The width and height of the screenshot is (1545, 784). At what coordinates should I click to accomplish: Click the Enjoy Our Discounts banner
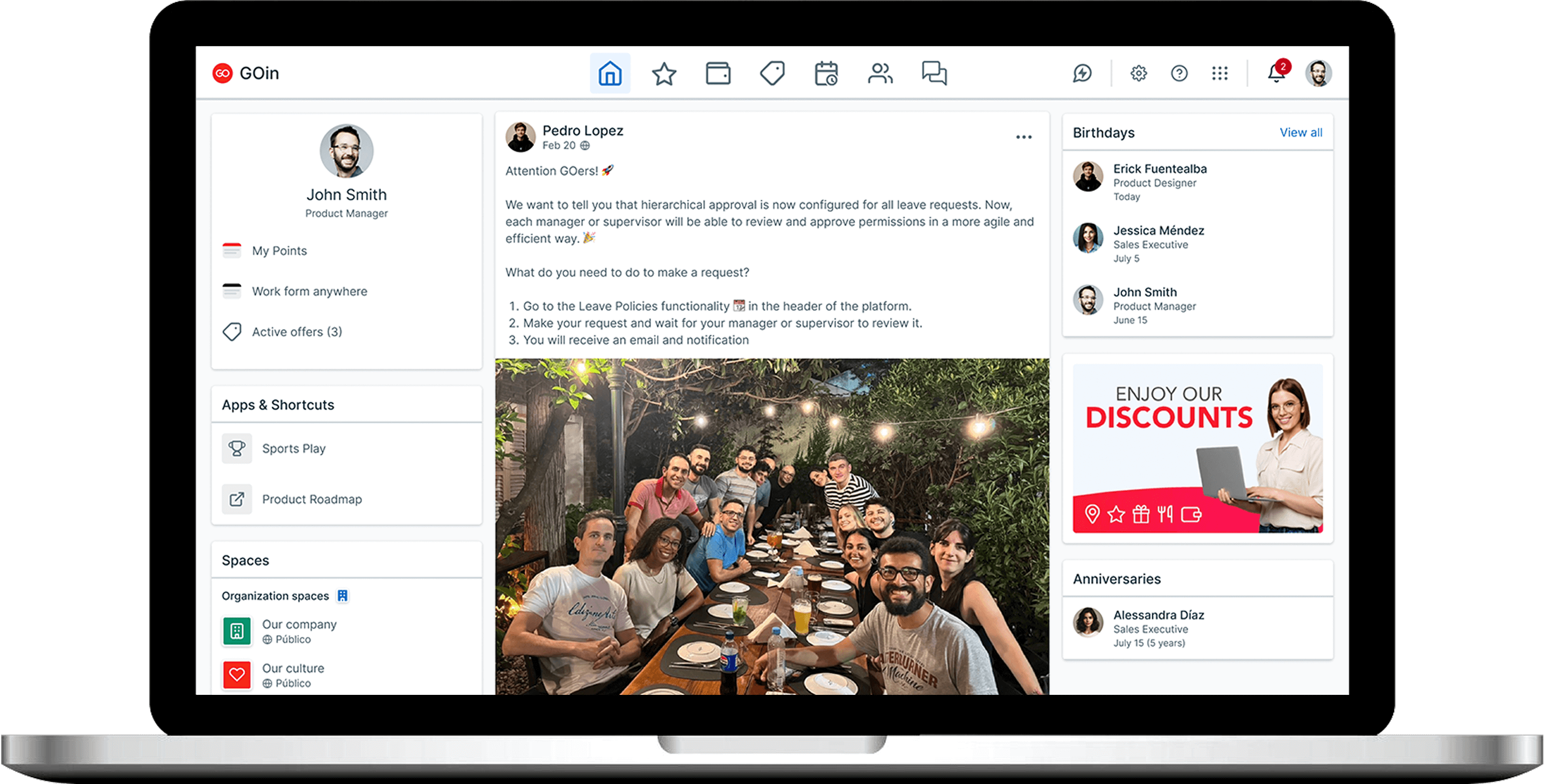point(1197,448)
